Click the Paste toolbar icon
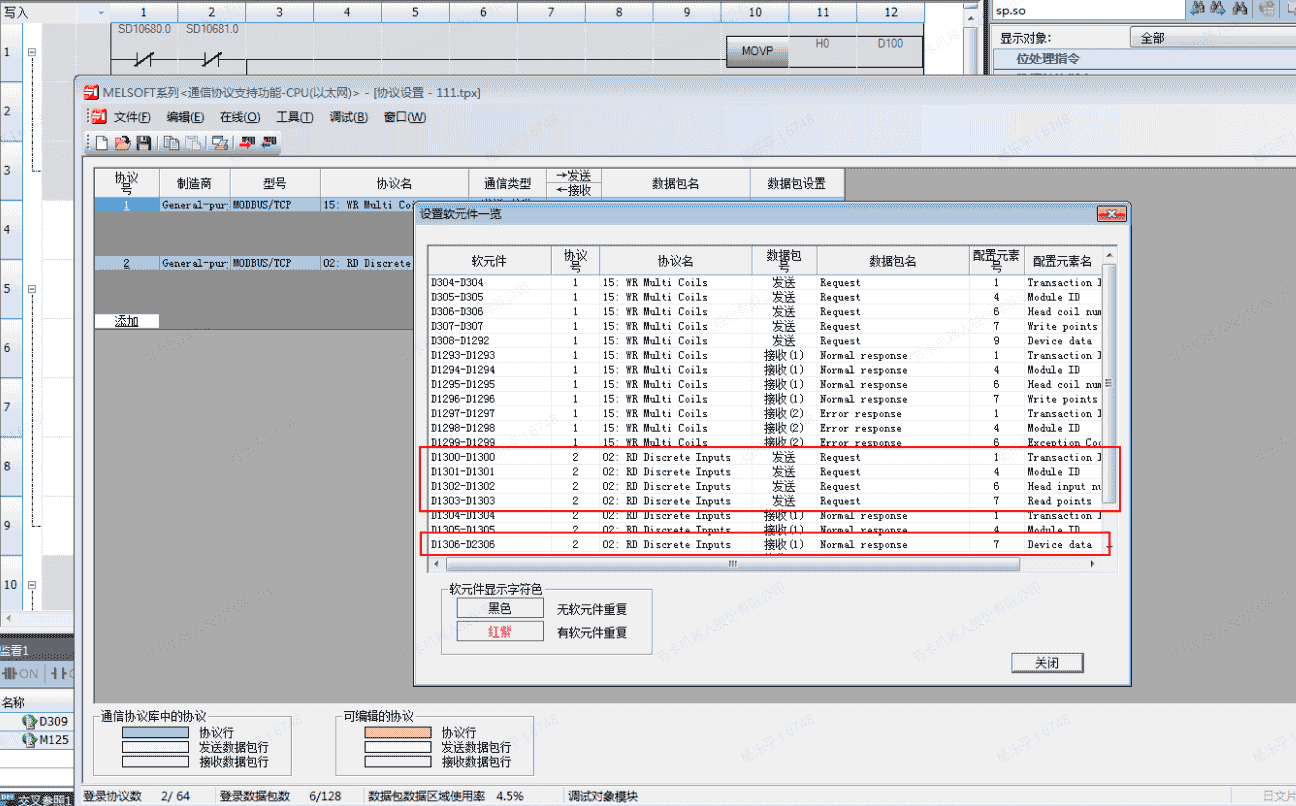Screen dimensions: 1296x806 click(x=193, y=143)
